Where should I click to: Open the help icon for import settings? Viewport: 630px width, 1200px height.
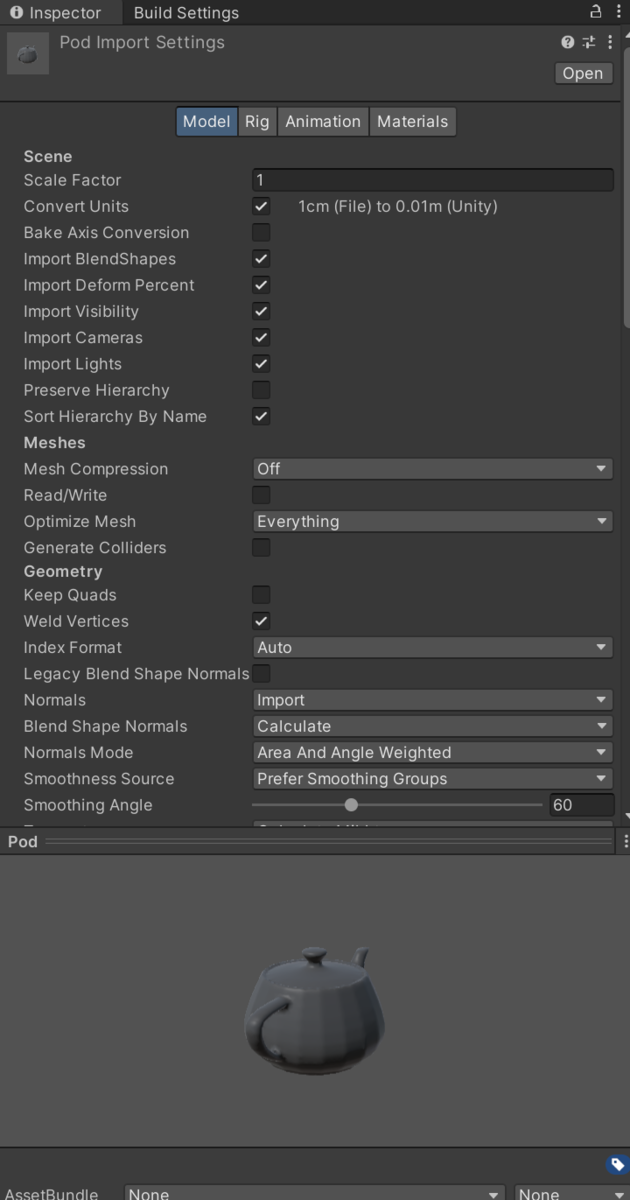(568, 42)
